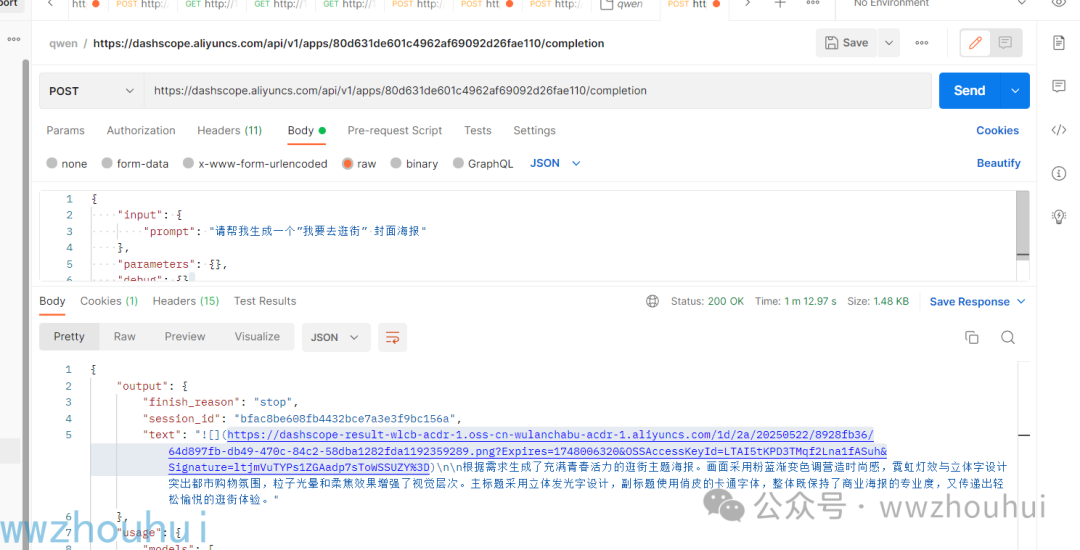Open the request body JSON format dropdown
Image resolution: width=1080 pixels, height=550 pixels.
click(x=555, y=163)
